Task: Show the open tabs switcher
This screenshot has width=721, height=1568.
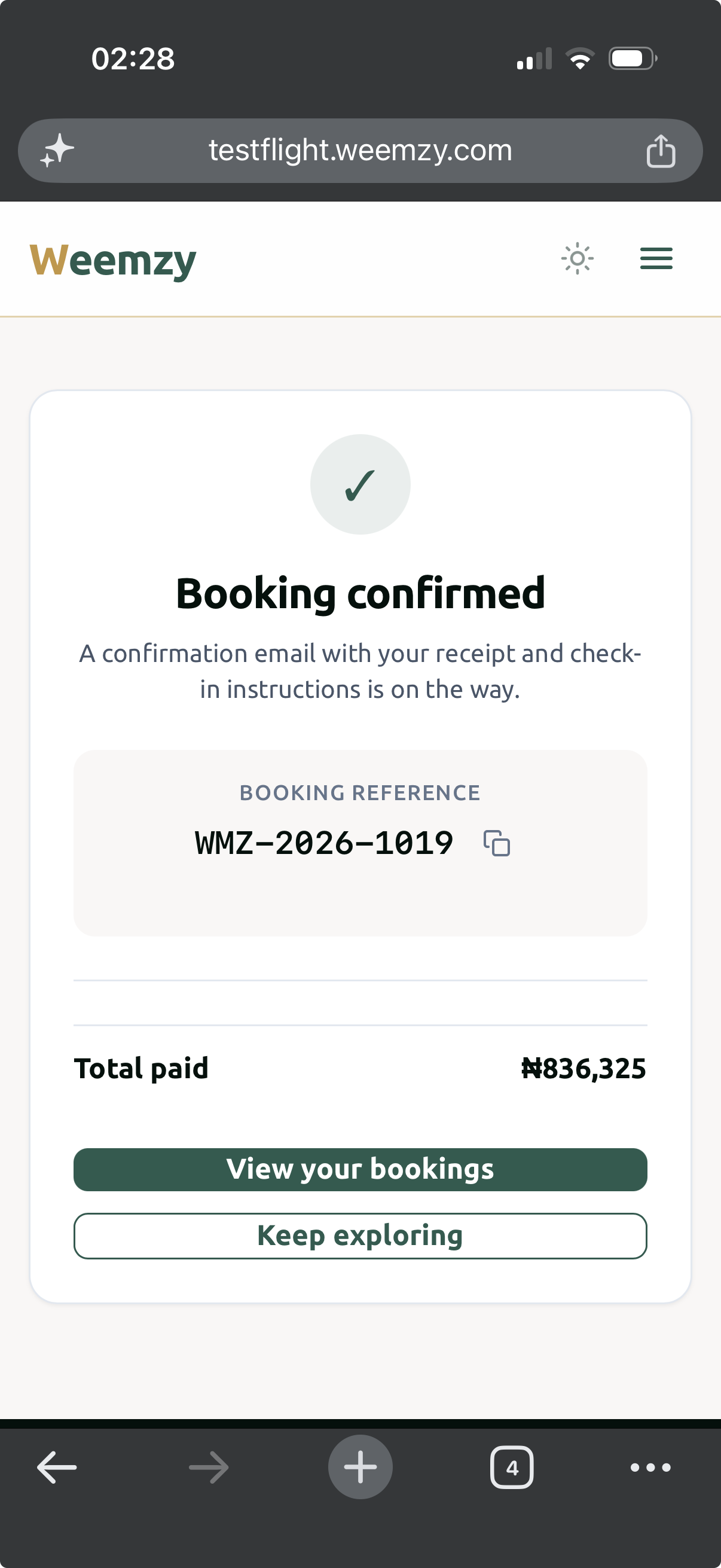Action: pyautogui.click(x=512, y=1467)
